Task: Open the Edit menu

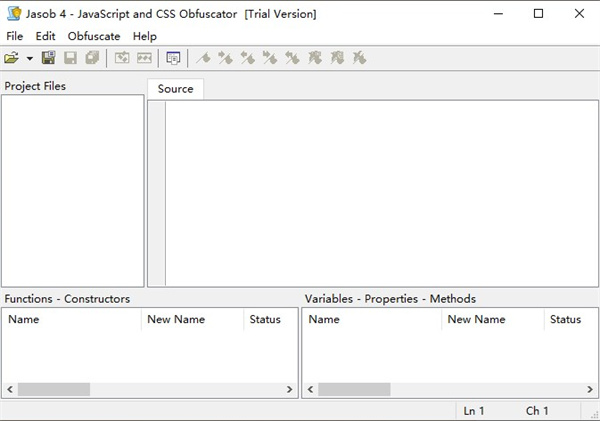Action: pos(46,36)
